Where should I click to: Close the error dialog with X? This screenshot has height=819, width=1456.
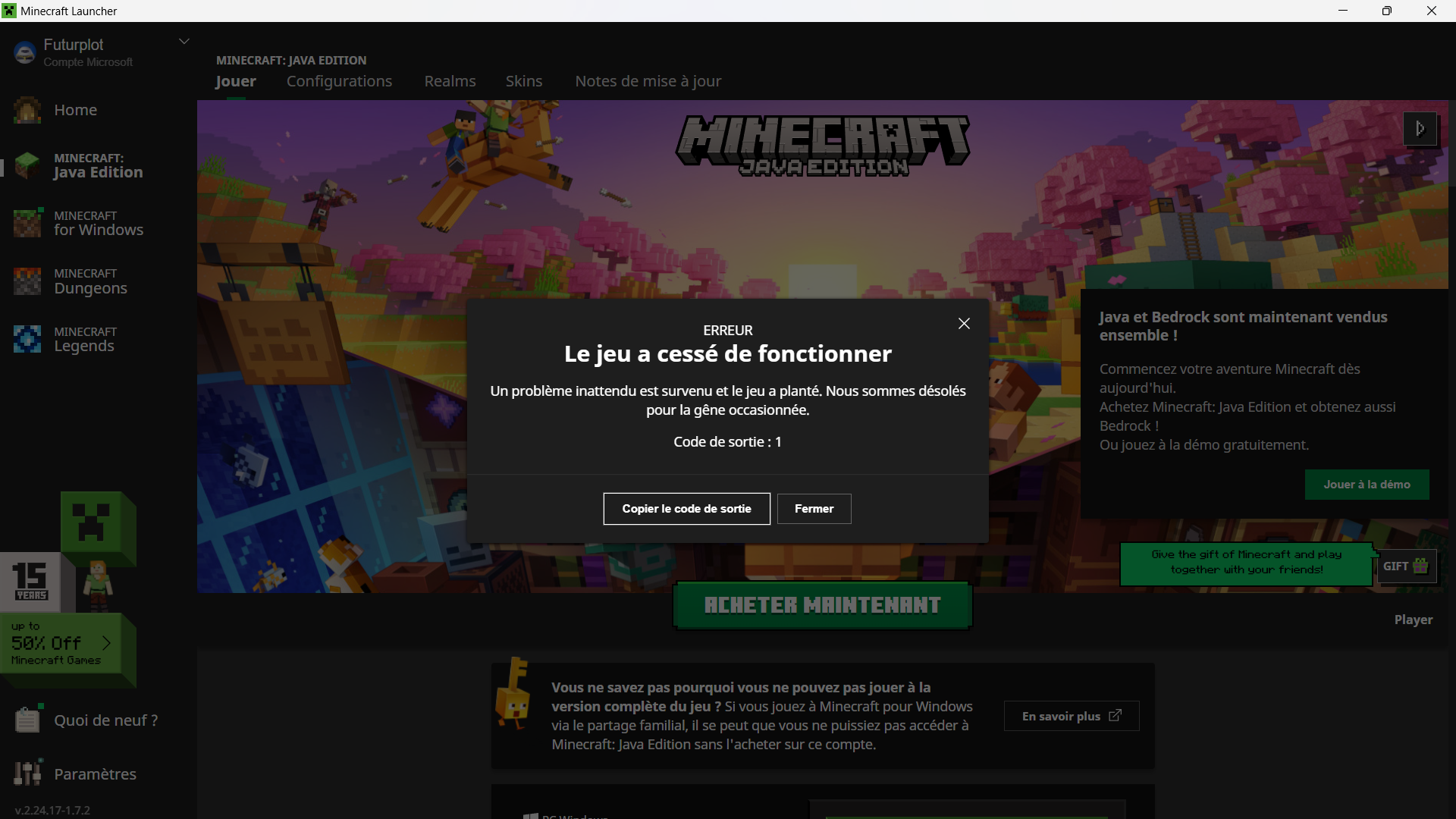[x=964, y=324]
